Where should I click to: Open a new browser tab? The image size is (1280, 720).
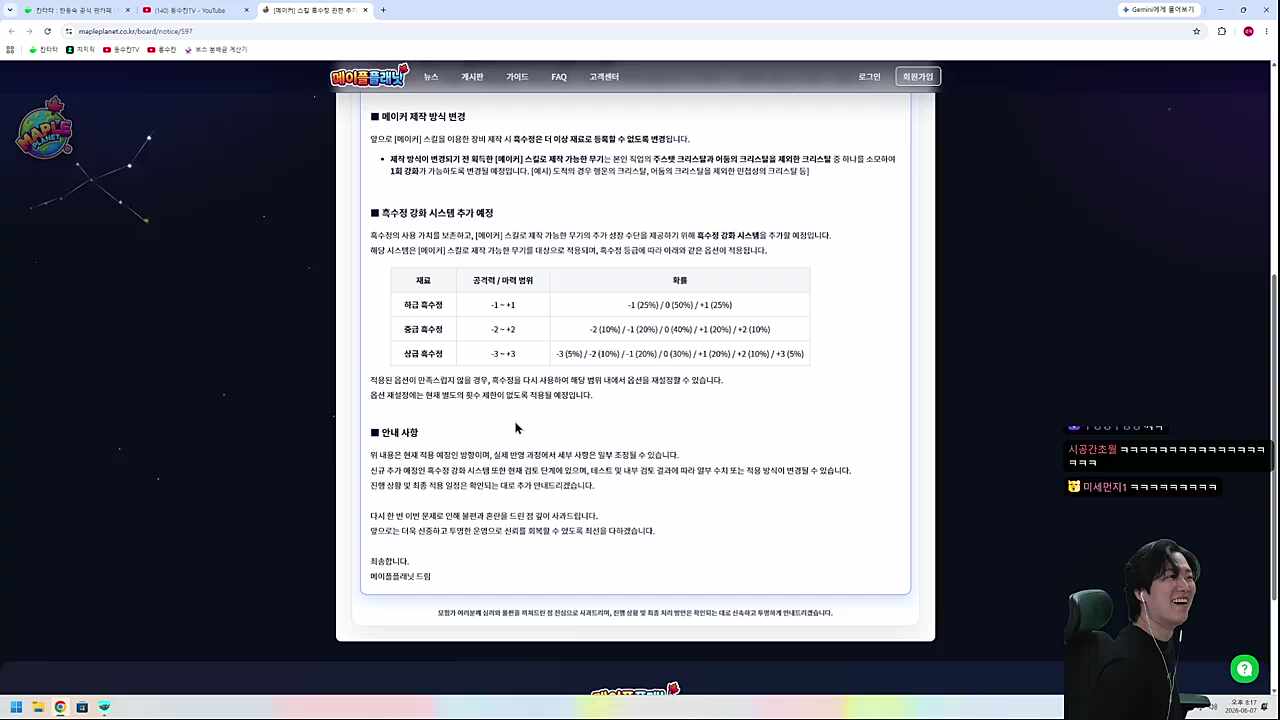point(383,10)
